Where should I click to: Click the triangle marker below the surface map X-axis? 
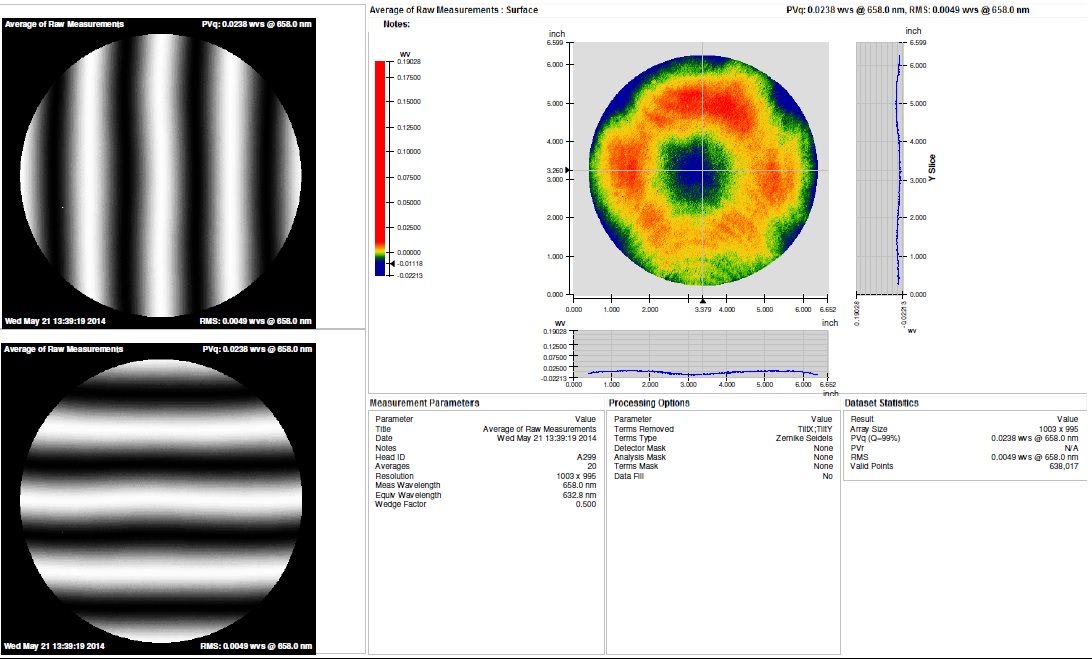tap(702, 300)
